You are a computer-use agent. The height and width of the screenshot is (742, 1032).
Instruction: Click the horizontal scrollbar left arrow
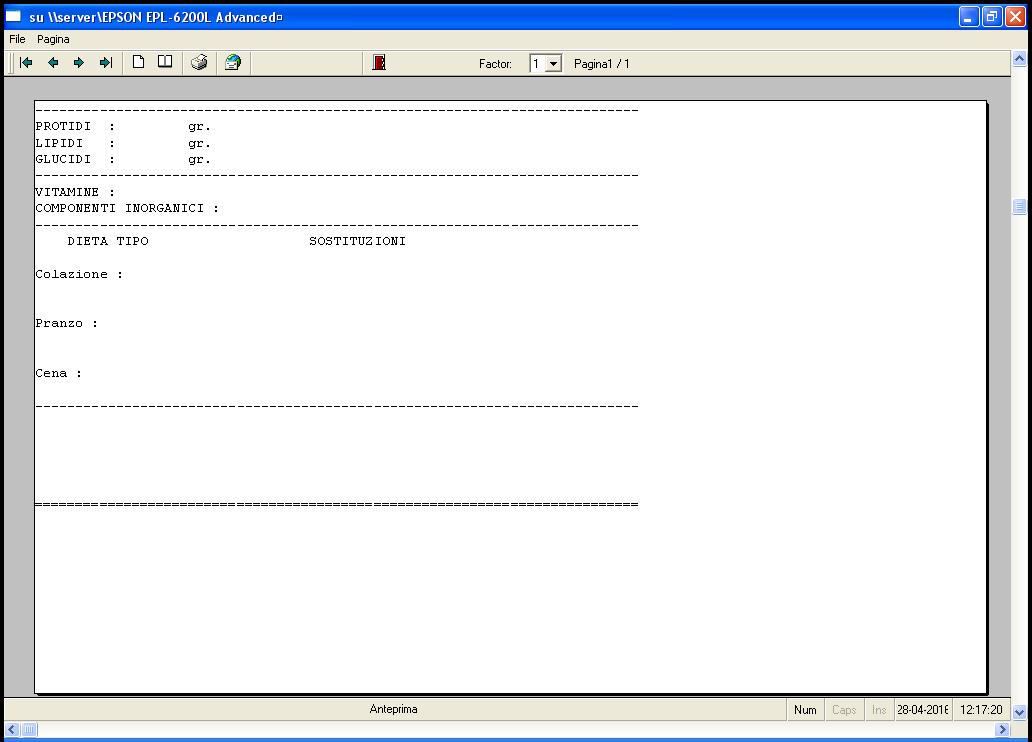point(10,730)
